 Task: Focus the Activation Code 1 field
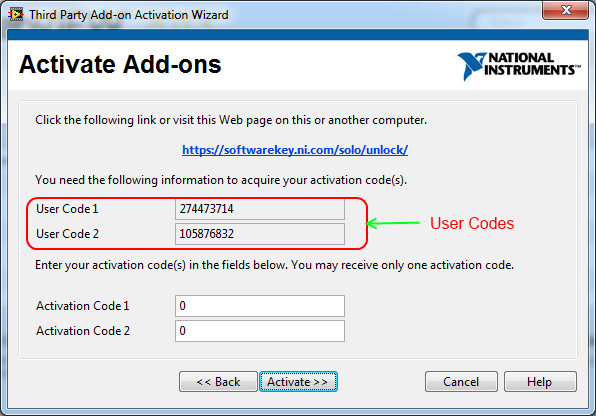pos(260,306)
